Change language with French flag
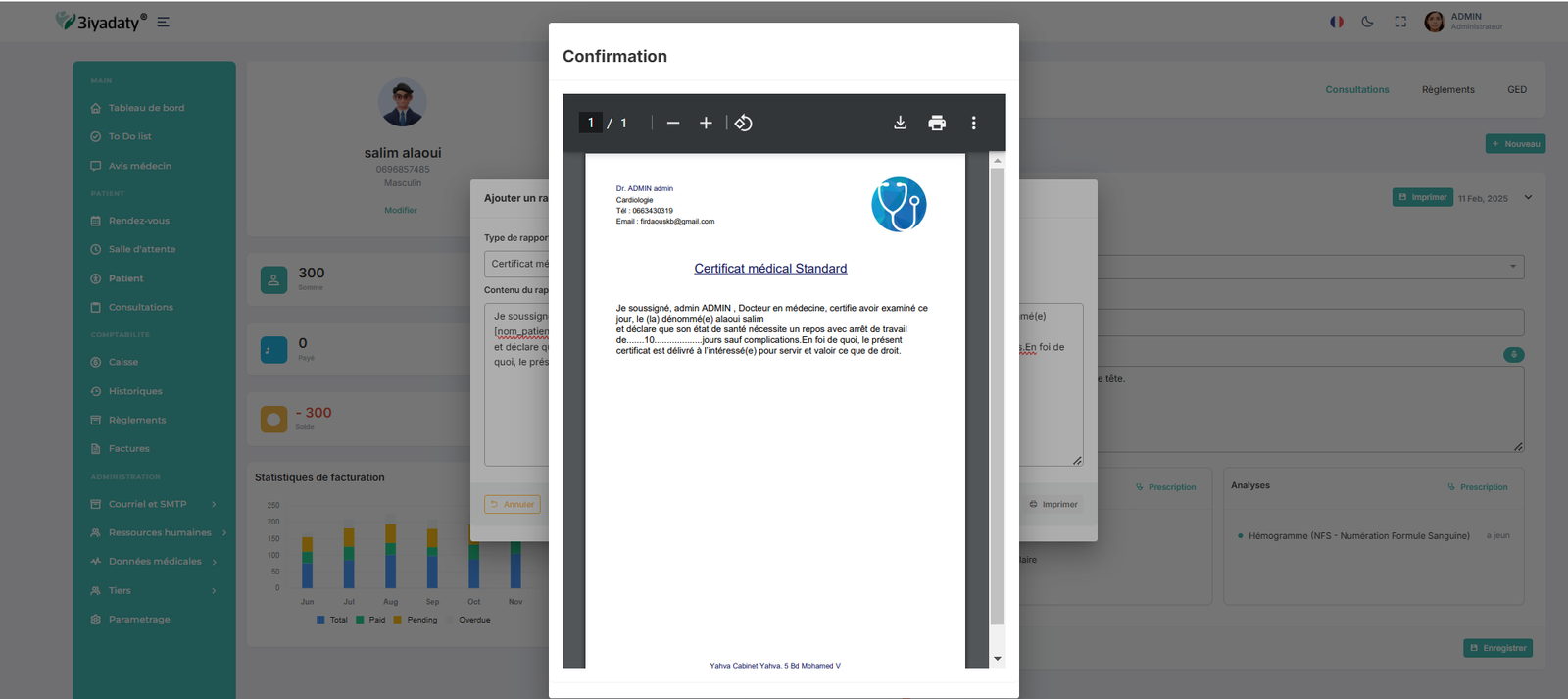Screen dimensions: 1568x699 click(1336, 22)
